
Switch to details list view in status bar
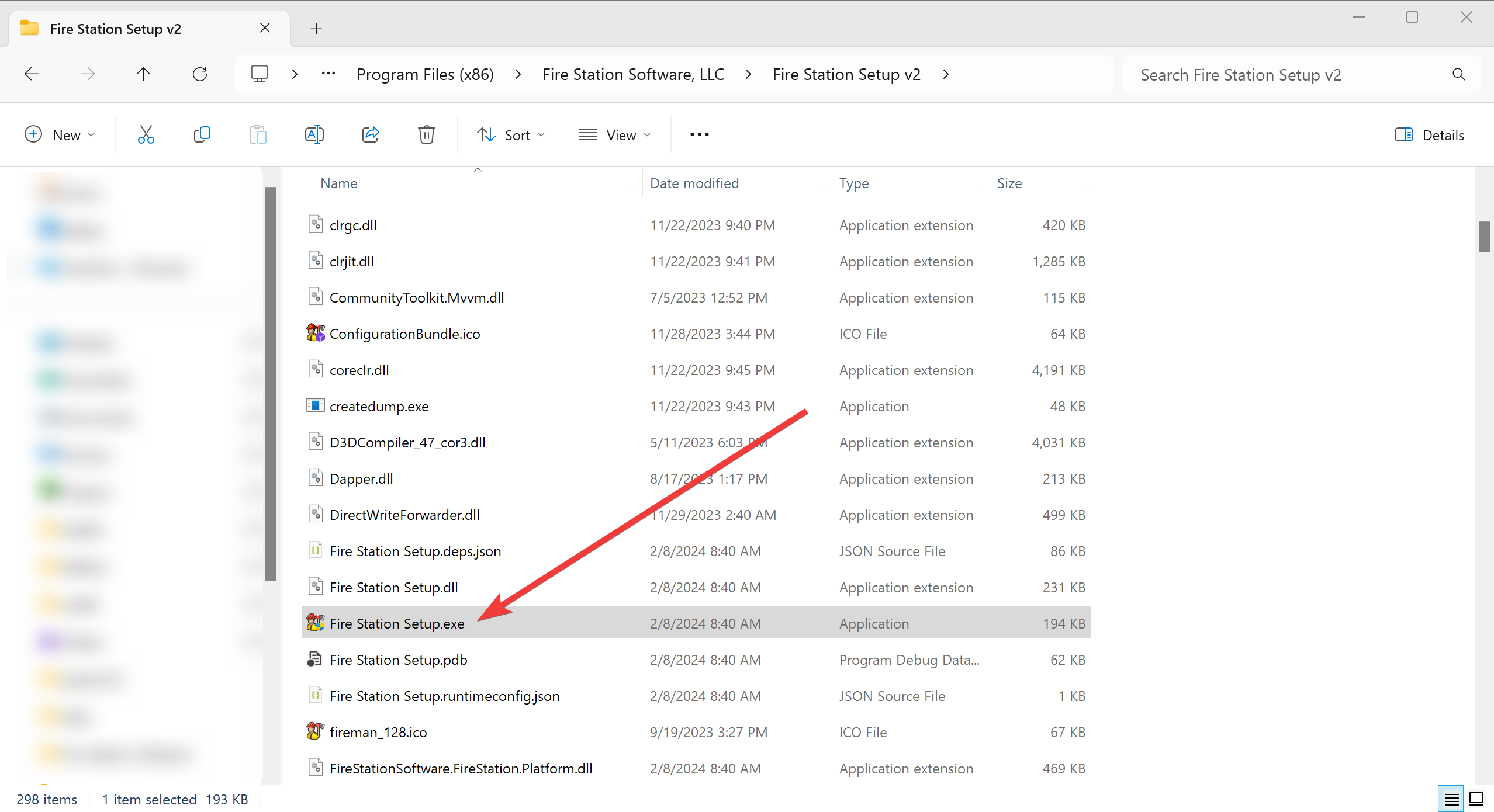[x=1451, y=799]
